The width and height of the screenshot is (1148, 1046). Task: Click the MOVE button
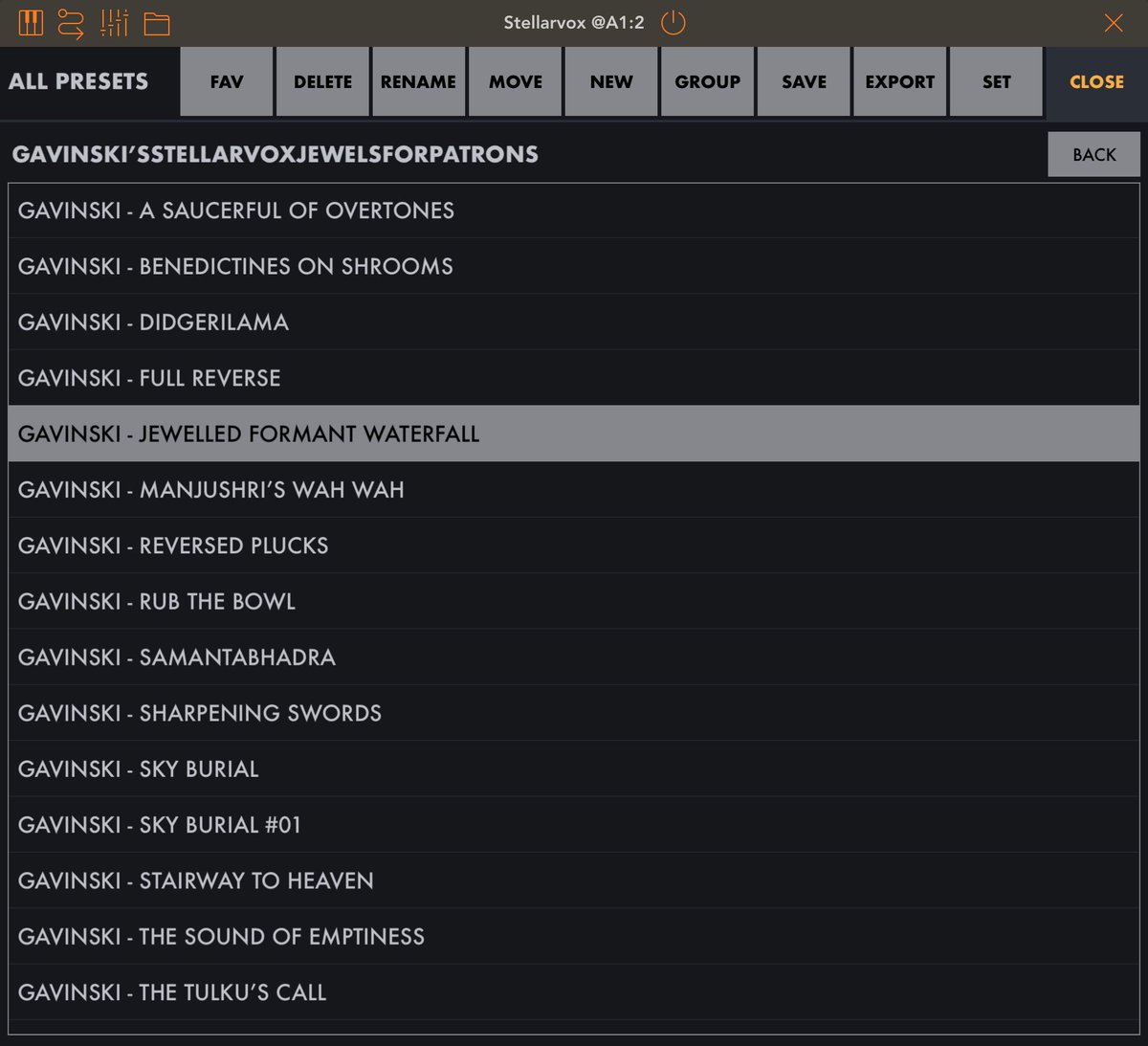516,82
